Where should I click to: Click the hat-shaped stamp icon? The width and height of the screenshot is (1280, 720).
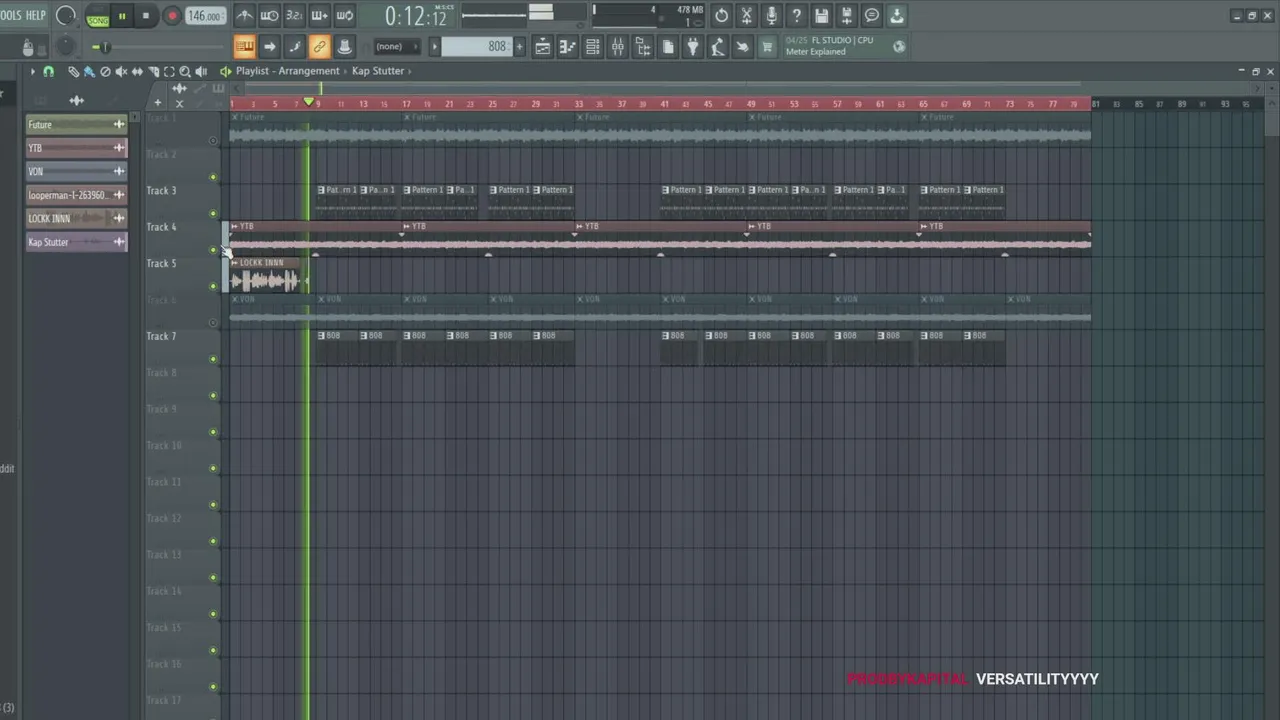344,46
